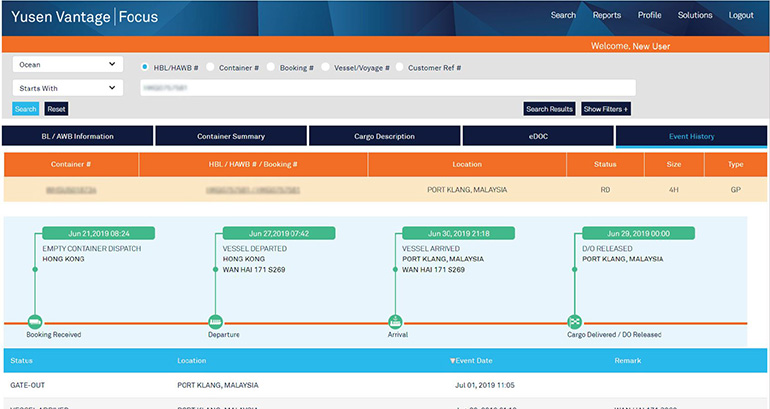Click the Arrival vessel icon on timeline
The width and height of the screenshot is (770, 409).
[x=395, y=322]
